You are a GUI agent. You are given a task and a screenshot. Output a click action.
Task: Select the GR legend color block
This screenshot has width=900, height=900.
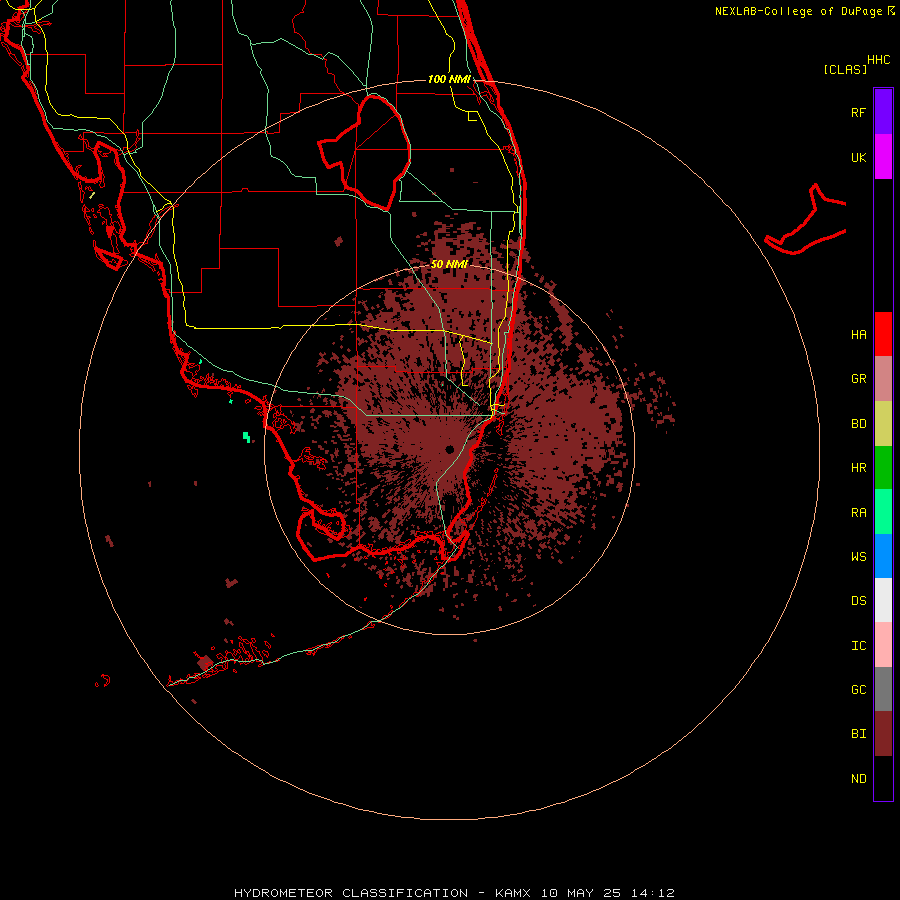(x=883, y=378)
